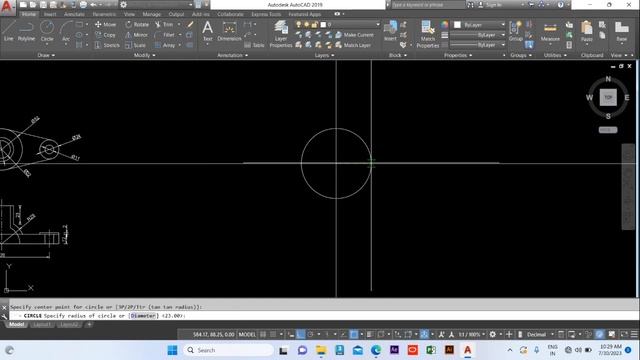Toggle grid display in status bar
Viewport: 640px width, 360px height.
(263, 334)
